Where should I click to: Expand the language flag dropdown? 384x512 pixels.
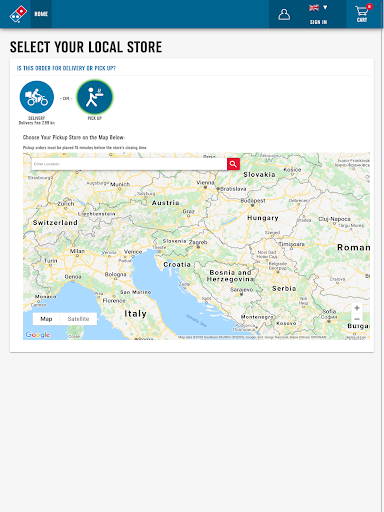[318, 8]
